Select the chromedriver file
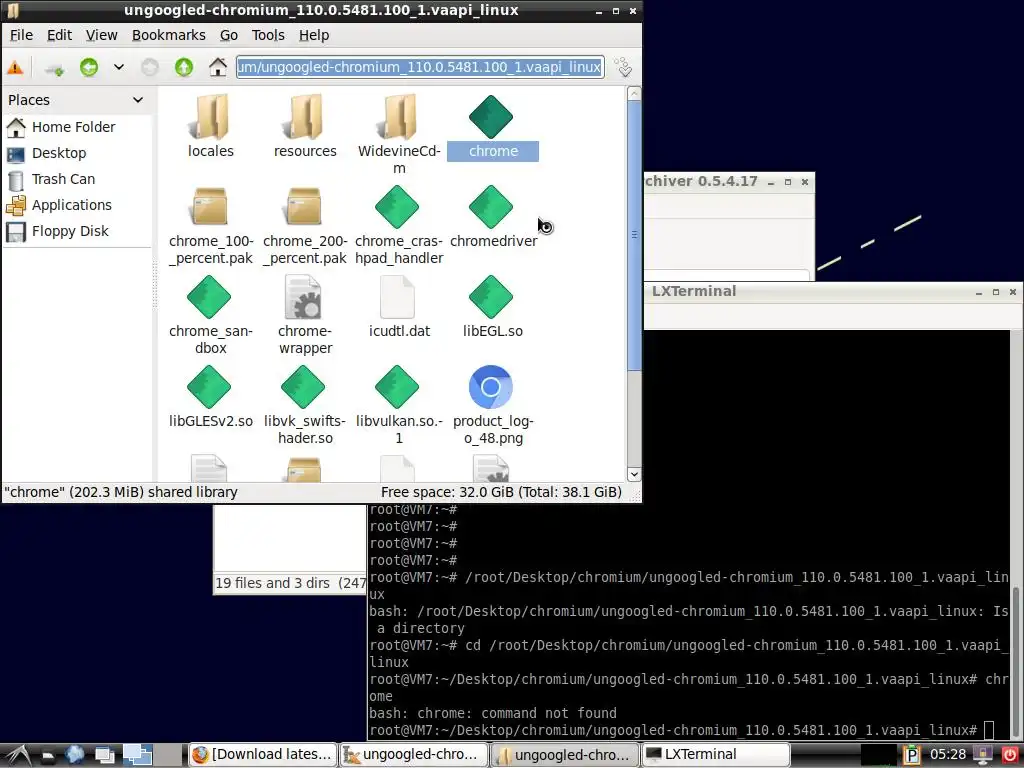Image resolution: width=1024 pixels, height=768 pixels. [493, 217]
